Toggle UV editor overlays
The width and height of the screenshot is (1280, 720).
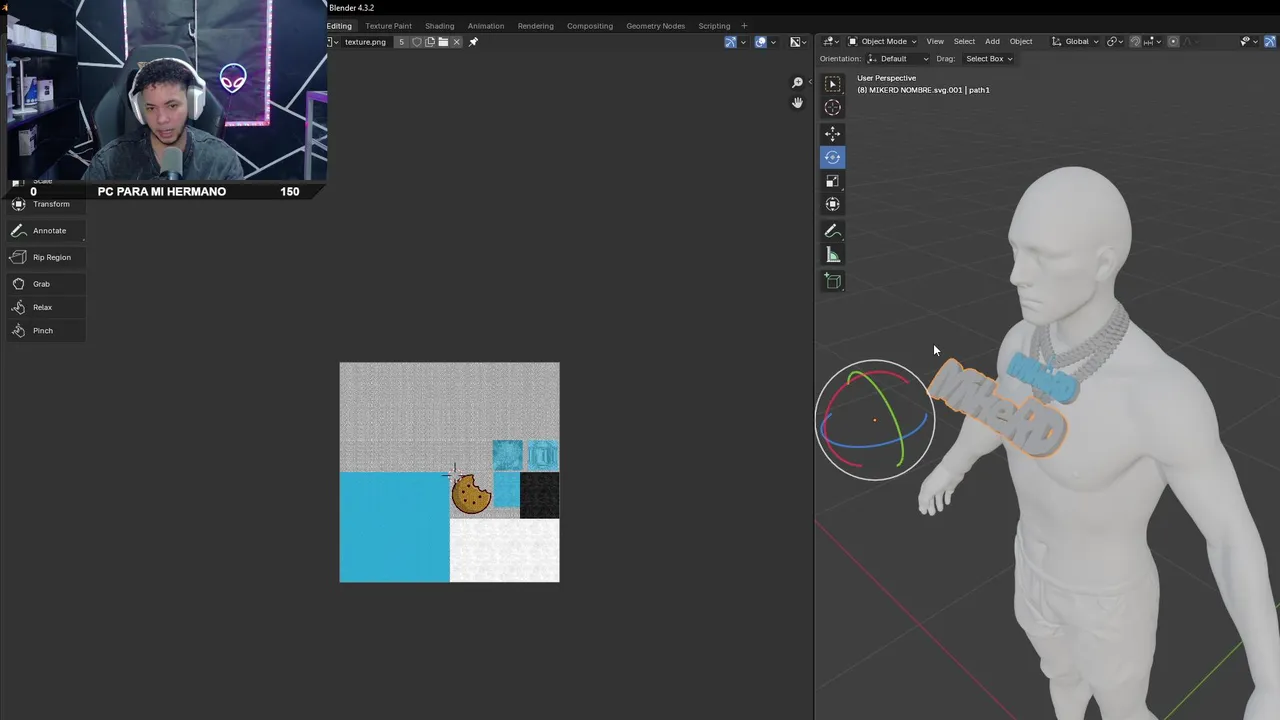761,42
